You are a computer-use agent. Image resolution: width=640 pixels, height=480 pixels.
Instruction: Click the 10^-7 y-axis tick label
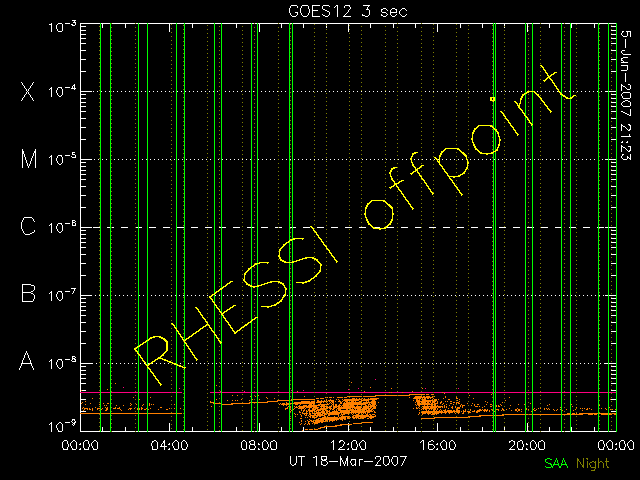[x=62, y=295]
